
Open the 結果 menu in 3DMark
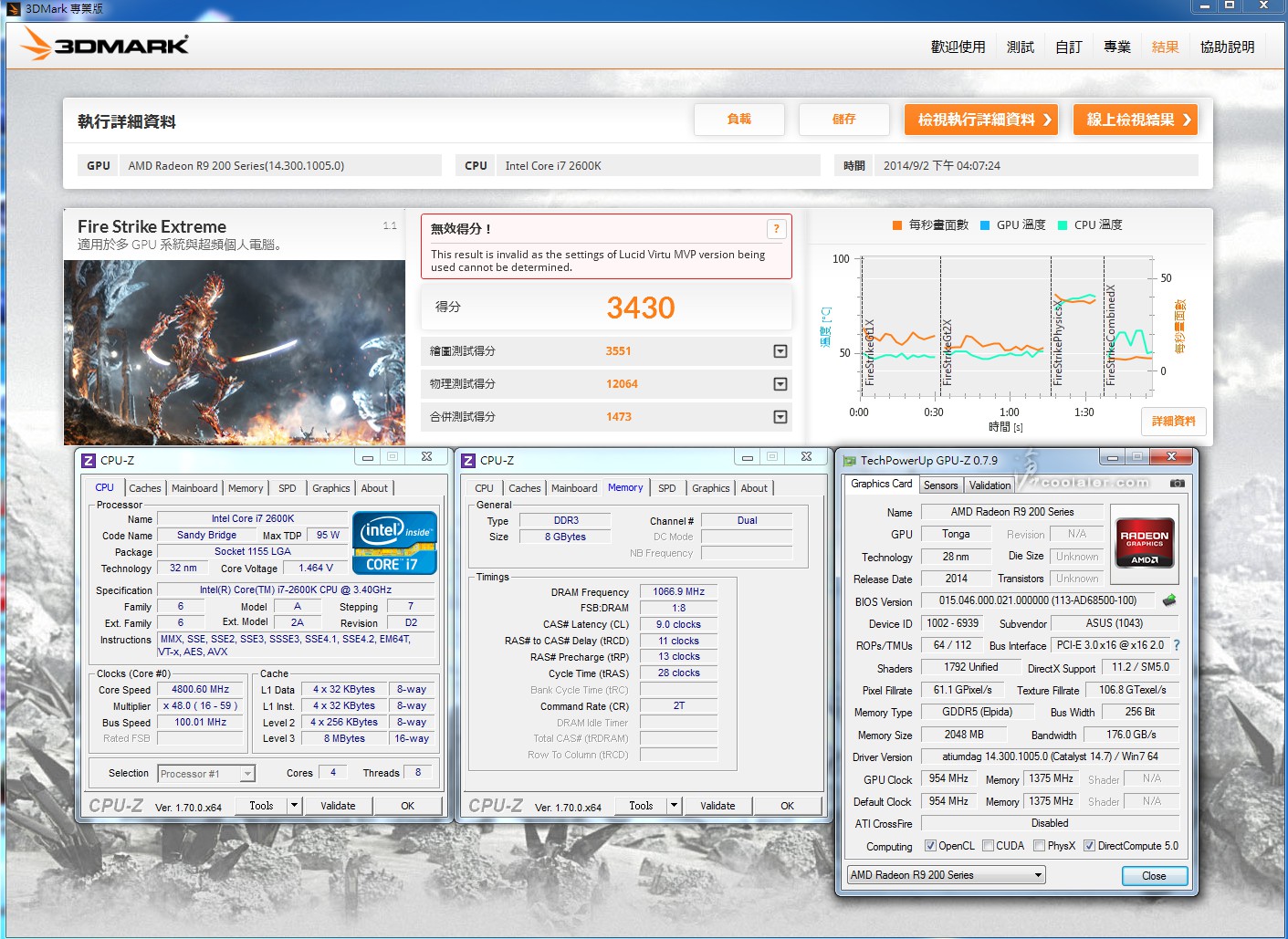point(1165,47)
